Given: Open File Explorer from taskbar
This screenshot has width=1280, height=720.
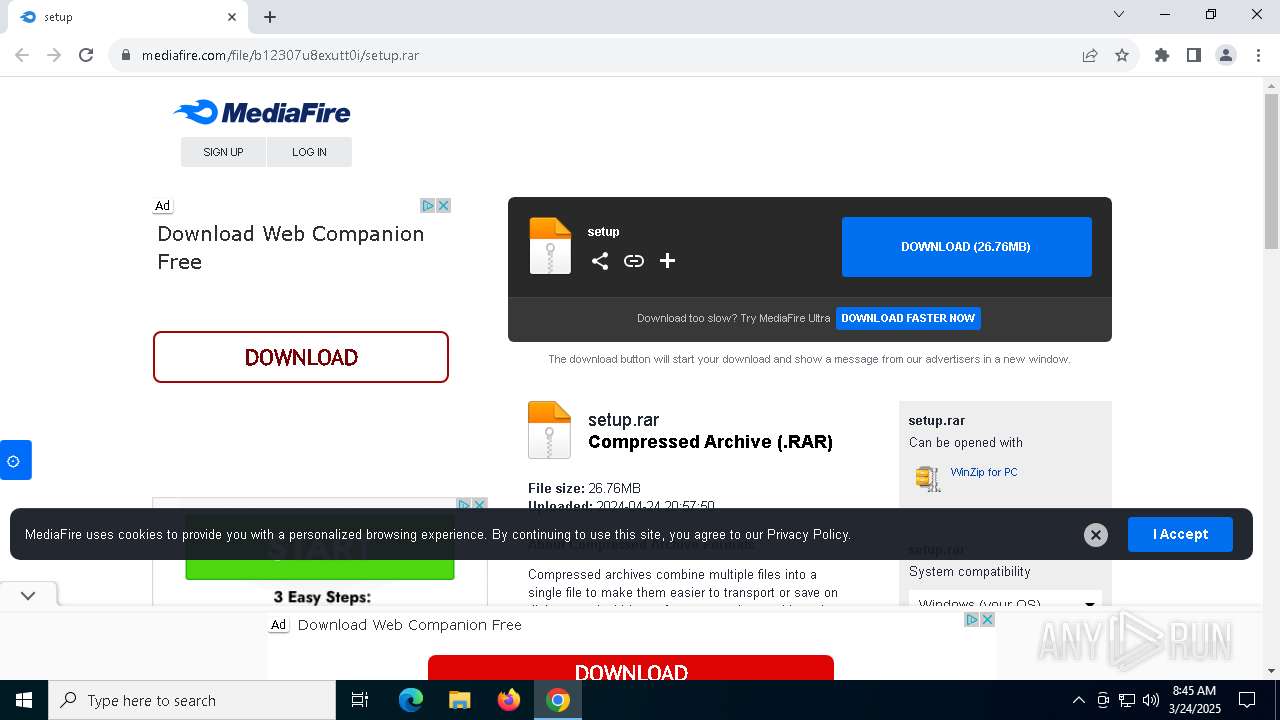Looking at the screenshot, I should [x=460, y=700].
